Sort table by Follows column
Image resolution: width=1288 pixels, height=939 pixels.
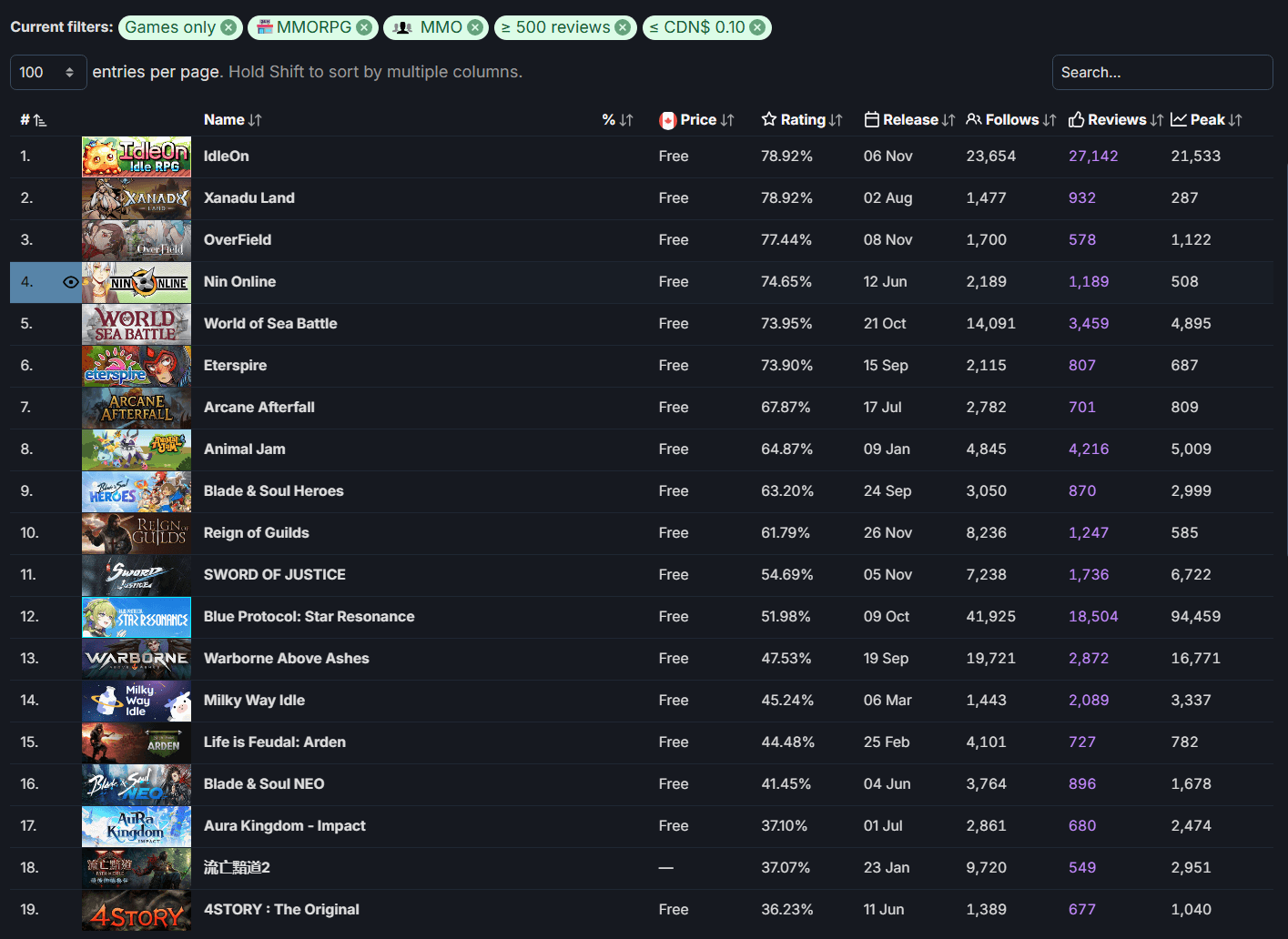tap(1011, 120)
